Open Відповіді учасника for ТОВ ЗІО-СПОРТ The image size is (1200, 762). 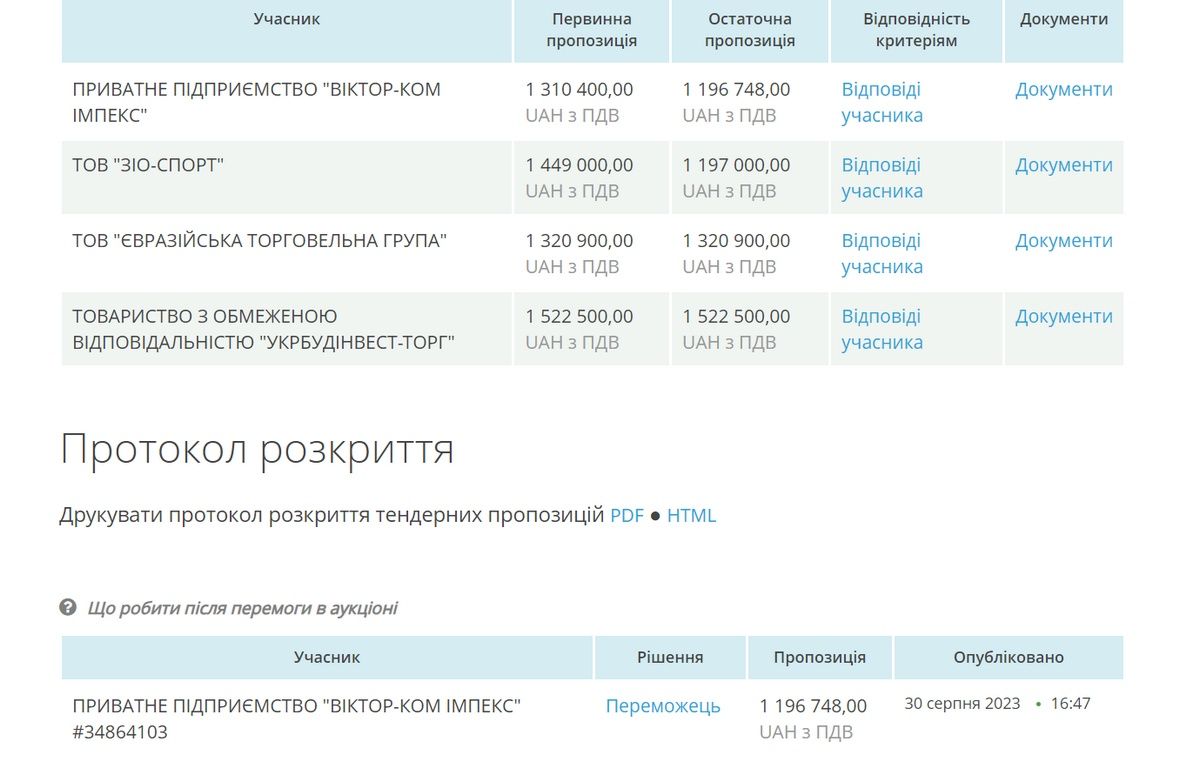(881, 178)
